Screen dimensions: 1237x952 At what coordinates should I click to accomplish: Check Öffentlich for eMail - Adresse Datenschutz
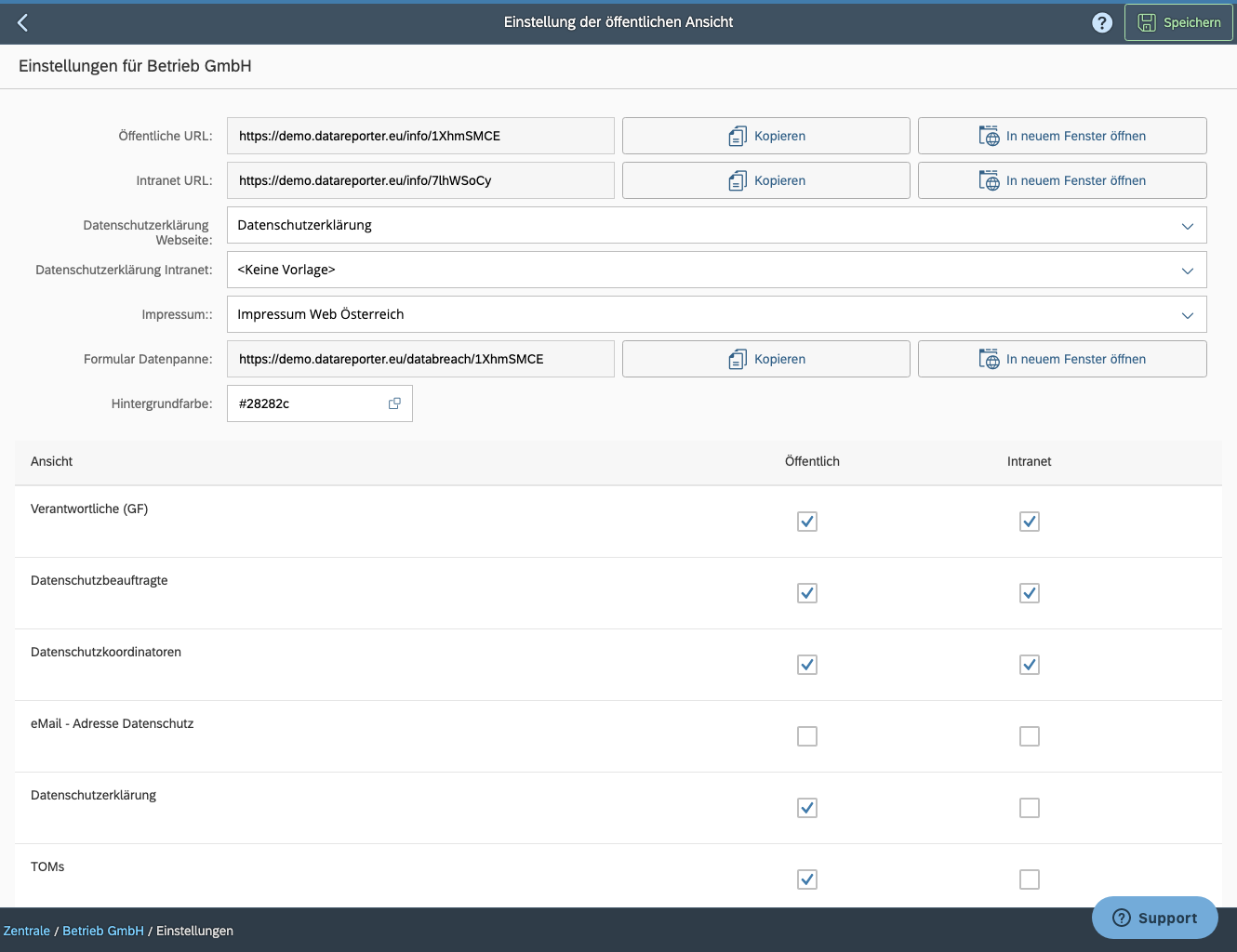coord(806,735)
